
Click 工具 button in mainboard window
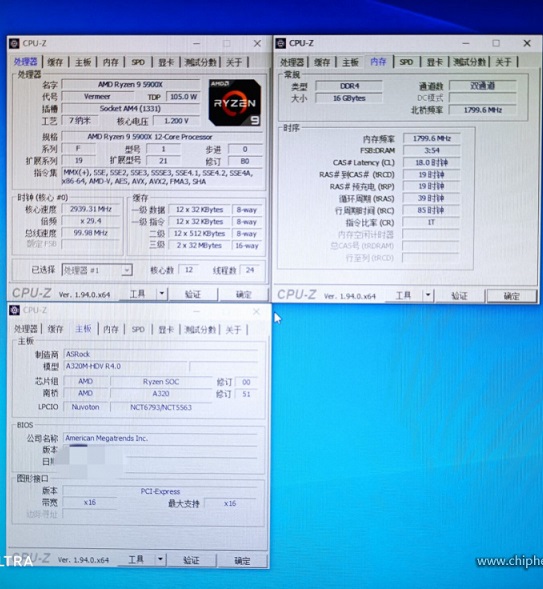point(136,560)
